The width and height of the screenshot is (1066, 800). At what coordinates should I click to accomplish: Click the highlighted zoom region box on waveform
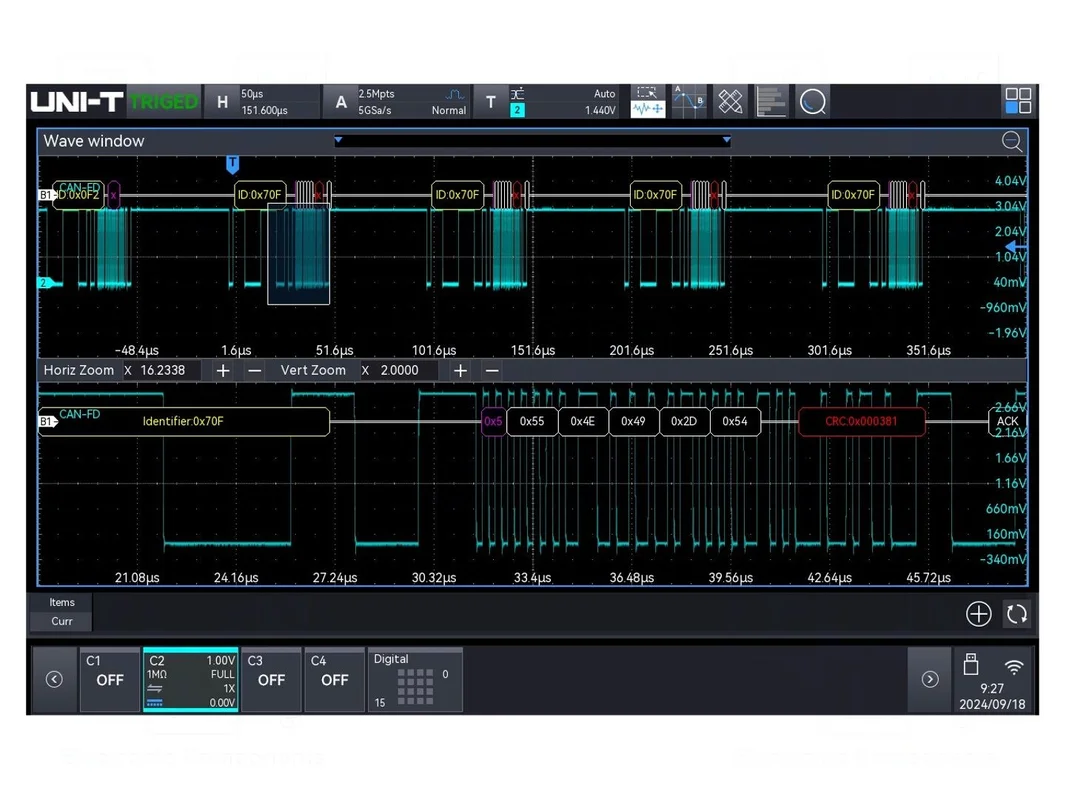[298, 255]
